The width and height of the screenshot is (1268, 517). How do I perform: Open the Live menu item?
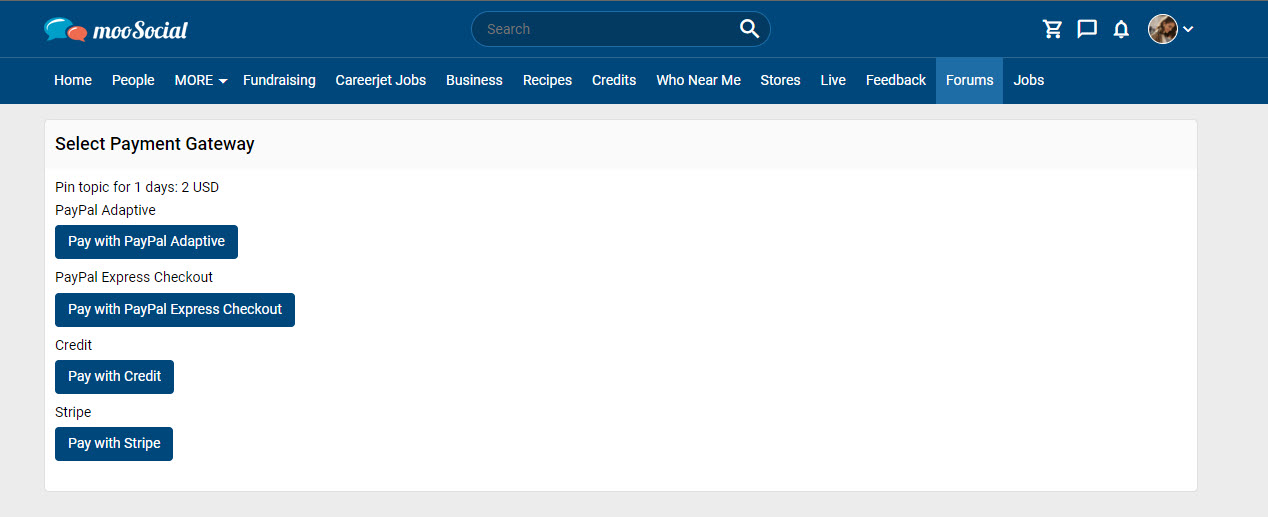click(x=833, y=80)
